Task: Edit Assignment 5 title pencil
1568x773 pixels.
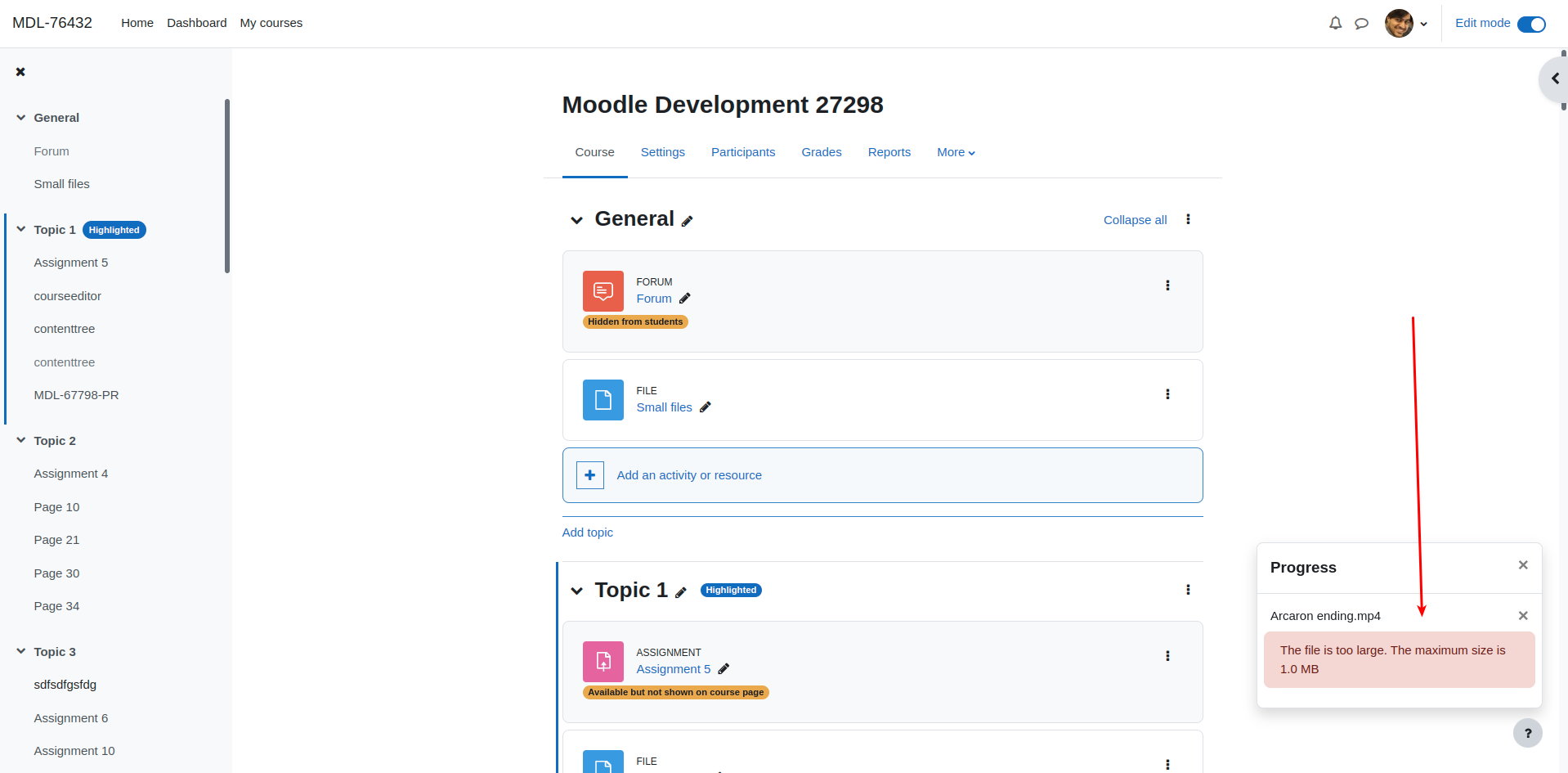Action: click(724, 669)
